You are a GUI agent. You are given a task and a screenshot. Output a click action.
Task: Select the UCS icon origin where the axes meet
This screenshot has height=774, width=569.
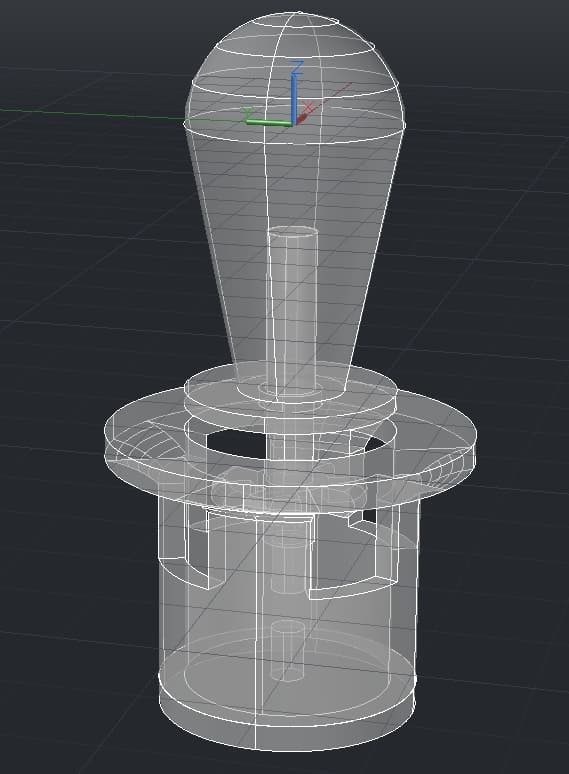click(295, 122)
